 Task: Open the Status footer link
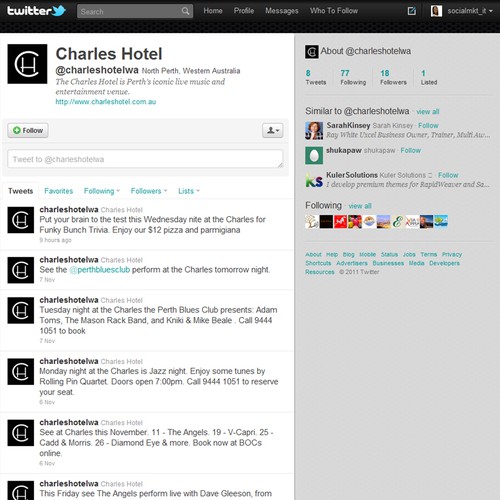389,254
